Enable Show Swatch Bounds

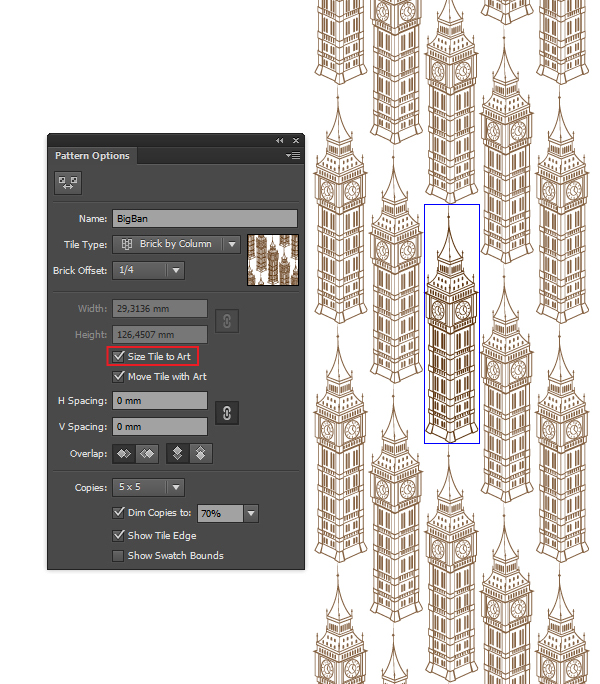click(118, 555)
